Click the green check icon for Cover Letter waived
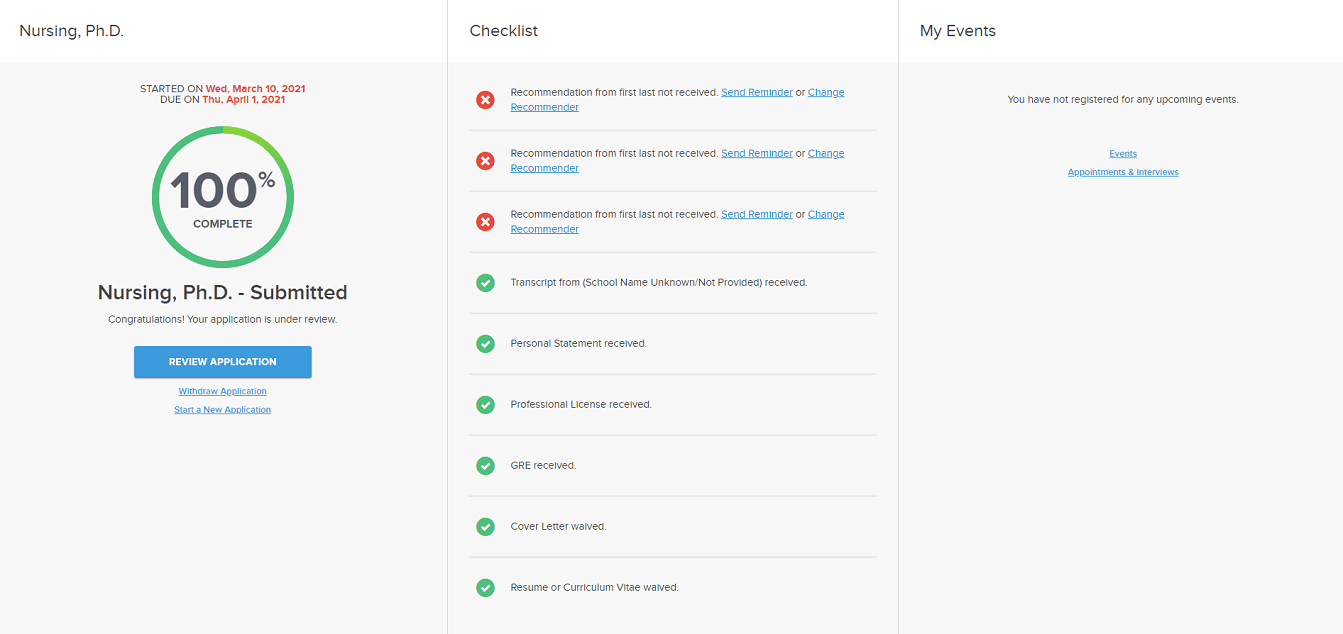 tap(485, 527)
